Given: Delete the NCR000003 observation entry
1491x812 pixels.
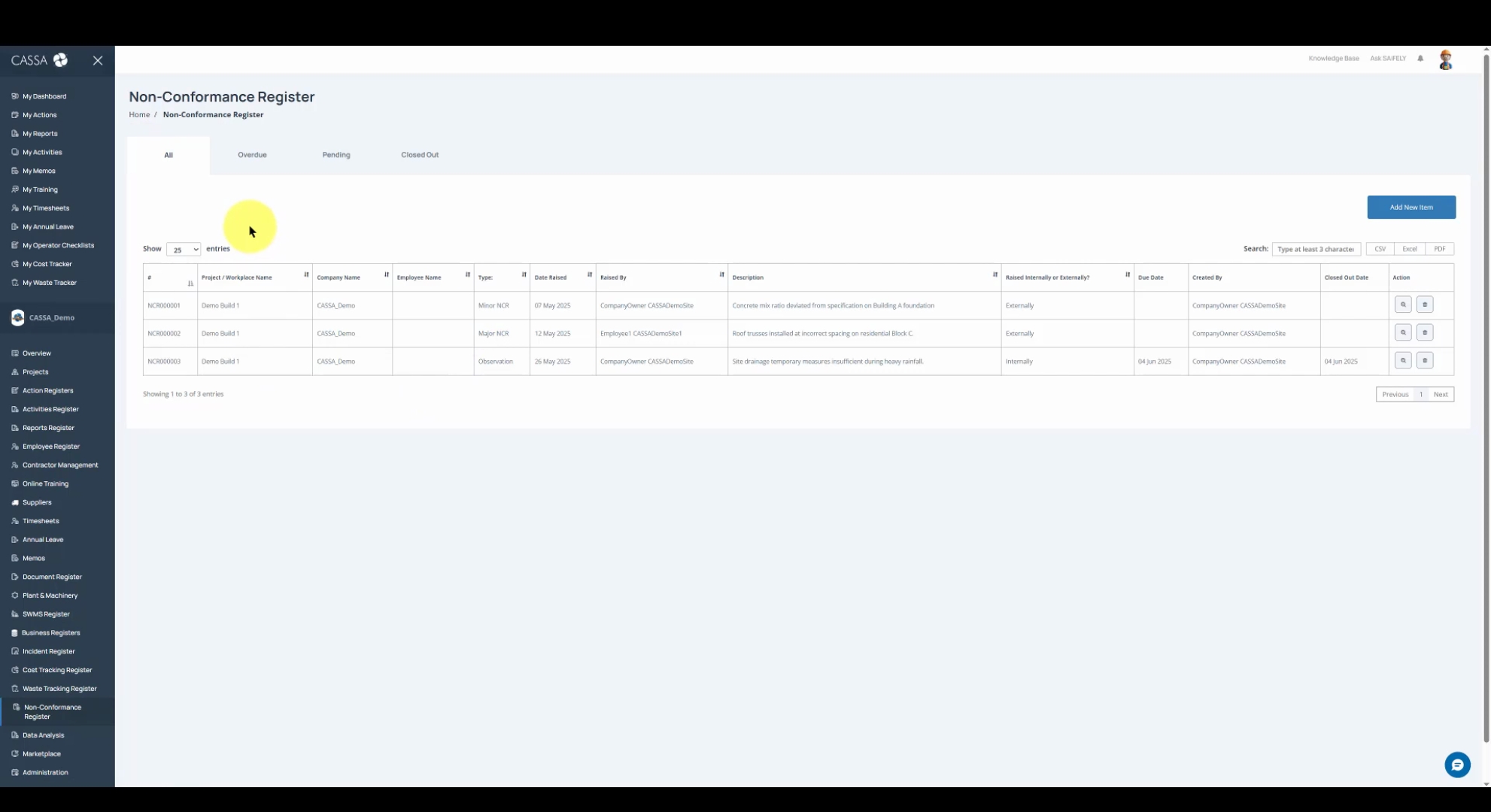Looking at the screenshot, I should click(1424, 360).
